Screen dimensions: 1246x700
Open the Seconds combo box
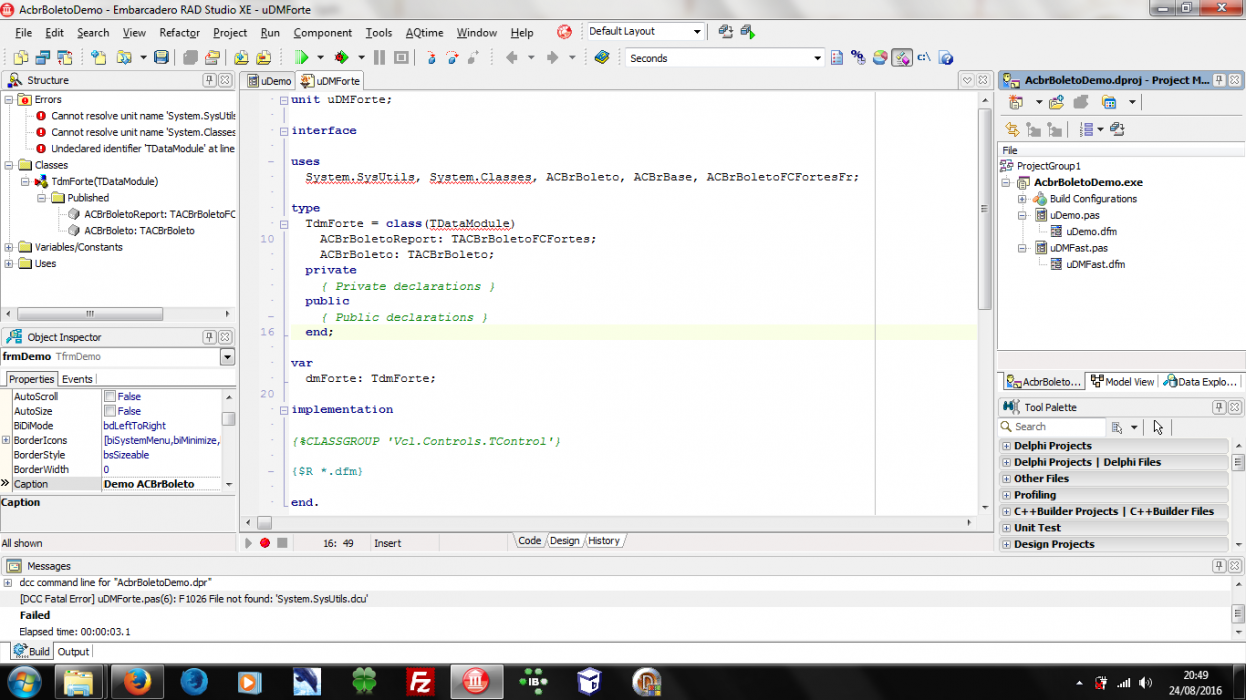pos(819,58)
